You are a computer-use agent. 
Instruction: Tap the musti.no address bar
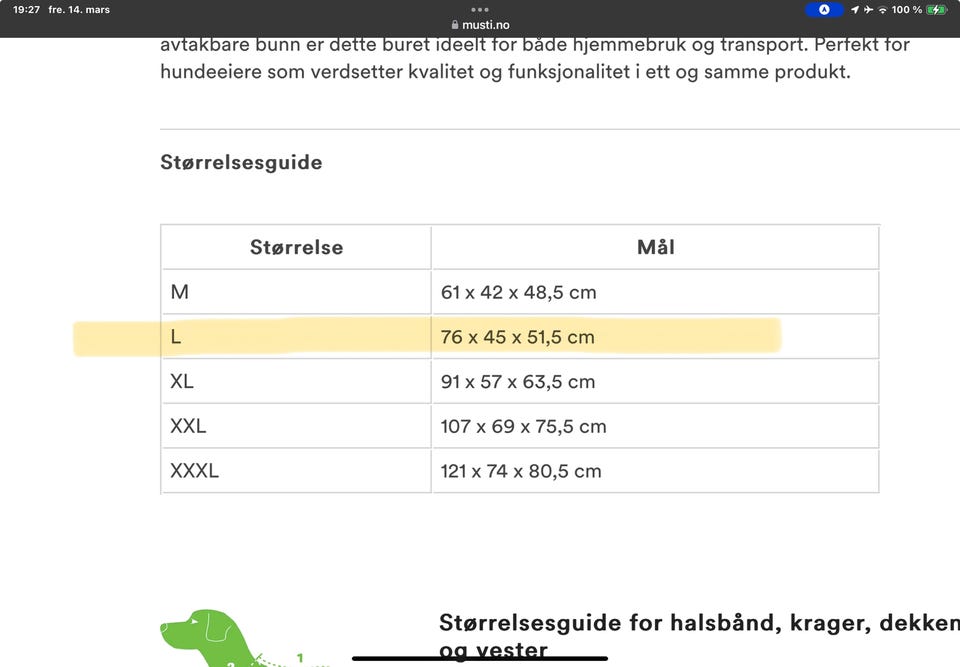[x=480, y=25]
